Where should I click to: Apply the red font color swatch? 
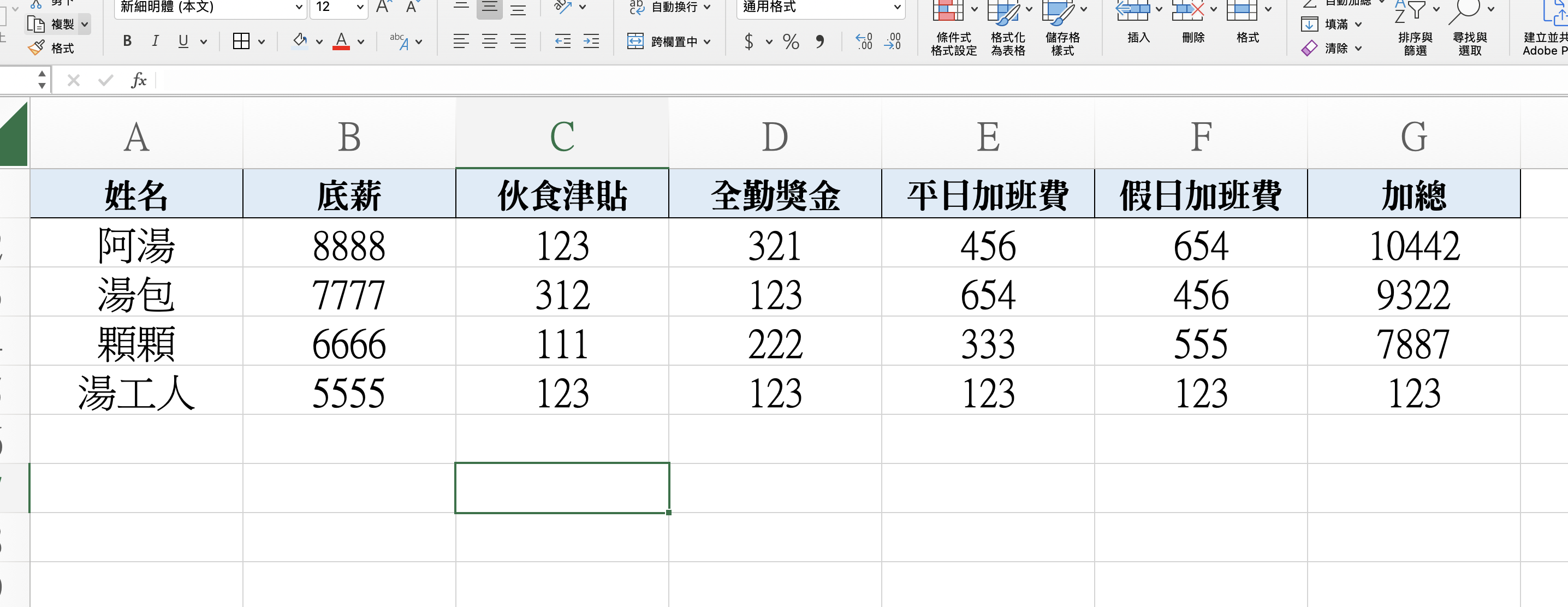click(x=341, y=41)
